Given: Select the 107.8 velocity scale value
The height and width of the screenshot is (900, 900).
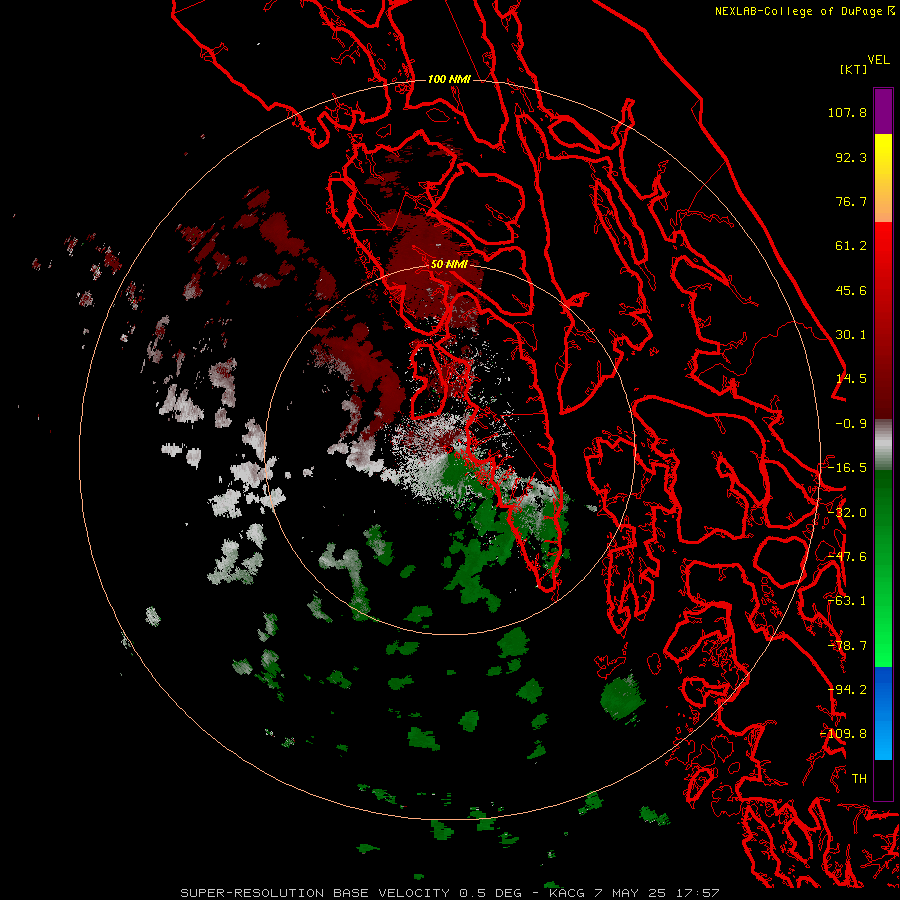Looking at the screenshot, I should (x=847, y=112).
